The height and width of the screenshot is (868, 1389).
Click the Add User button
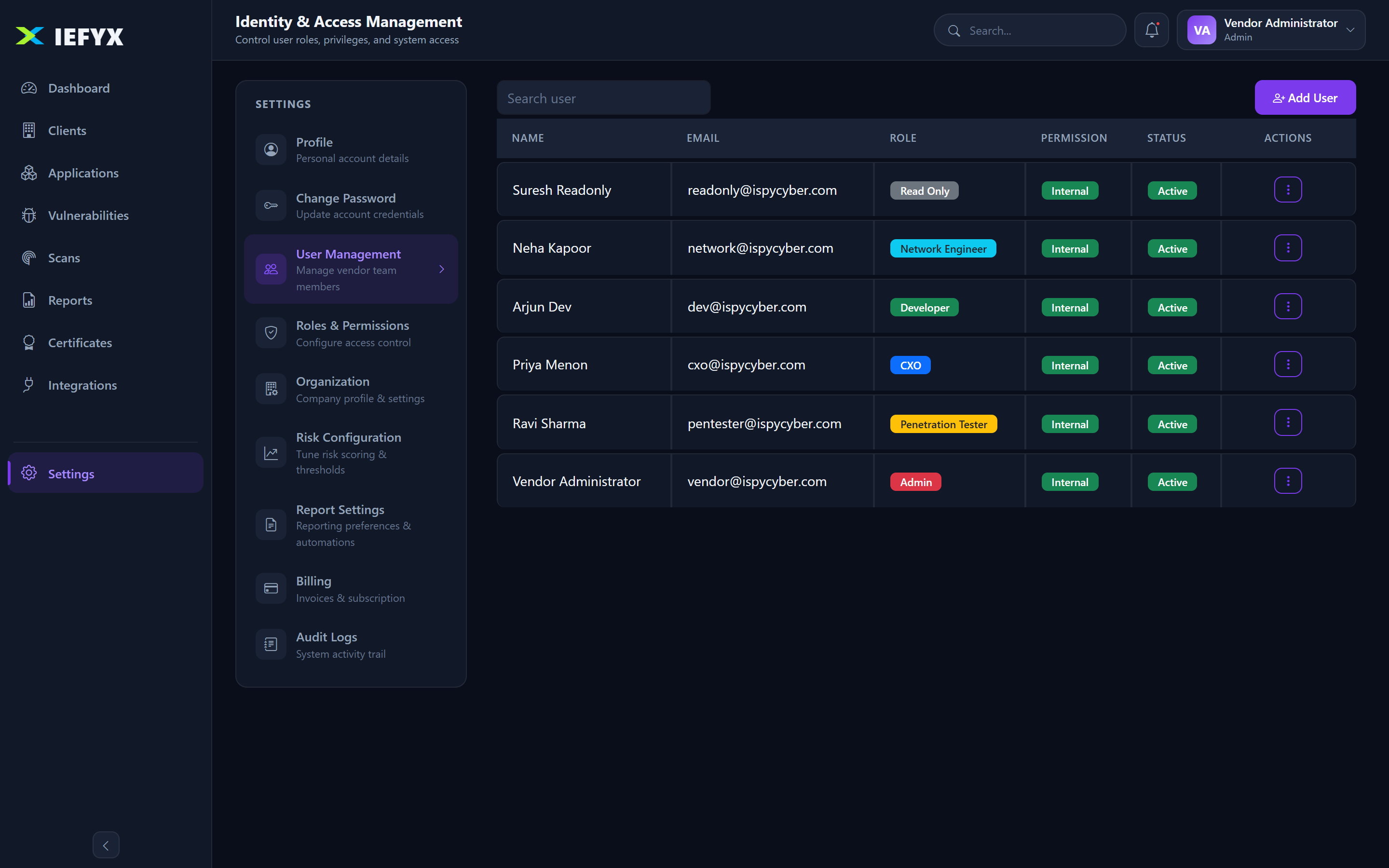click(1305, 97)
